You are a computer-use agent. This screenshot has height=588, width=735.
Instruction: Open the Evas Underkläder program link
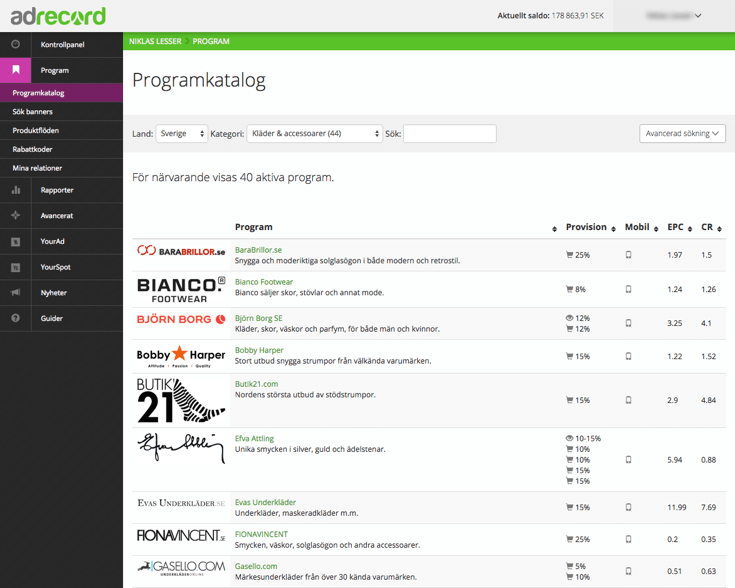(x=265, y=502)
